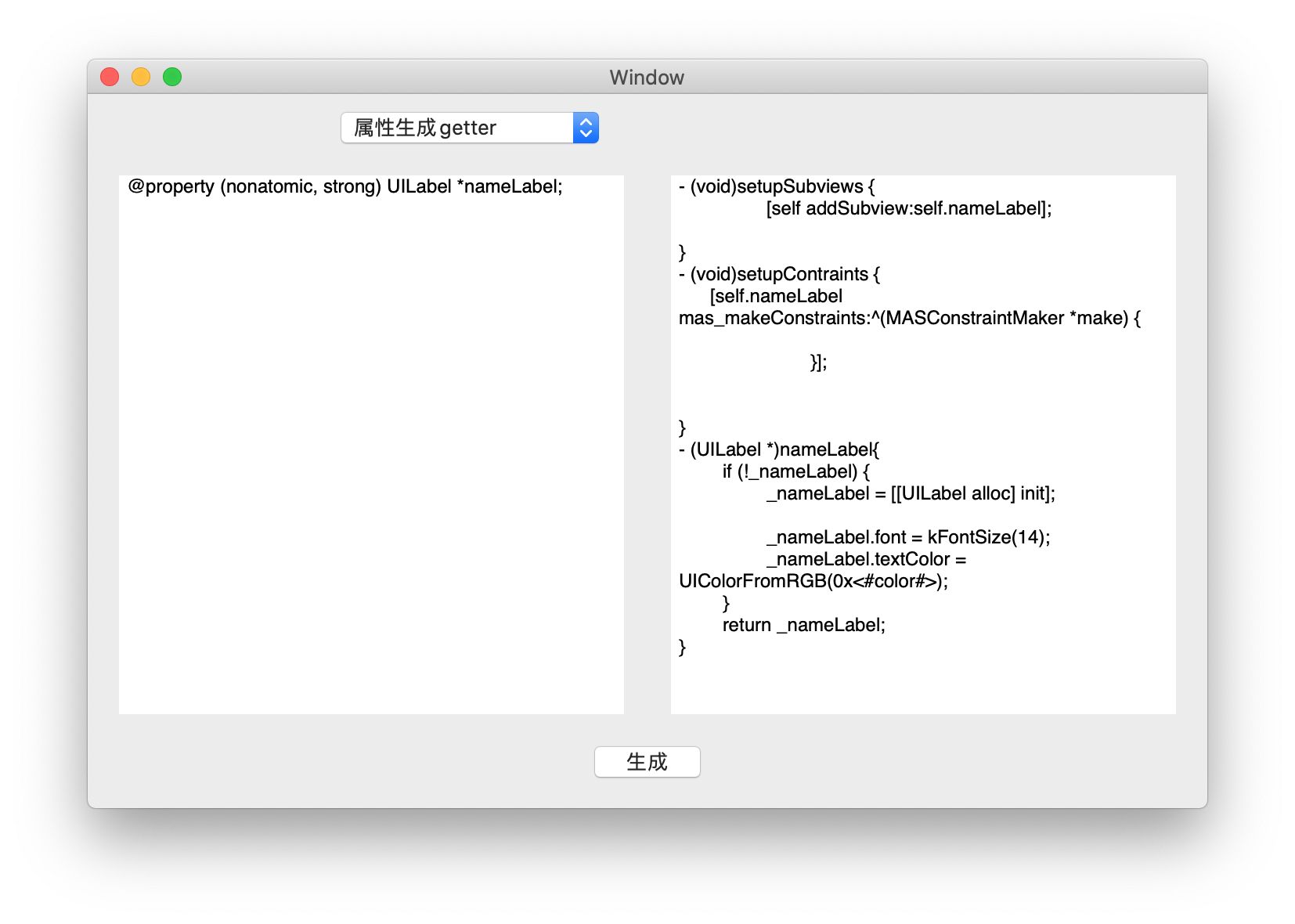Click the 生成 button
The height and width of the screenshot is (924, 1295).
coord(647,762)
